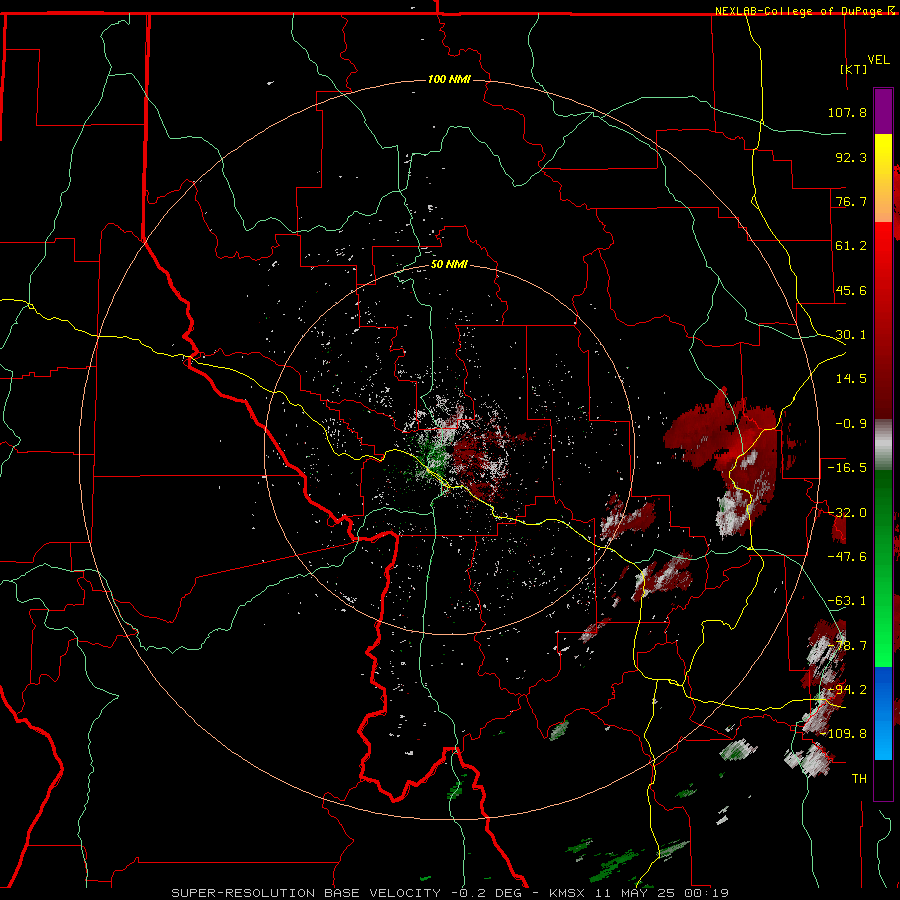Select the -109.8 scale value
Screen dimensions: 900x900
click(844, 734)
